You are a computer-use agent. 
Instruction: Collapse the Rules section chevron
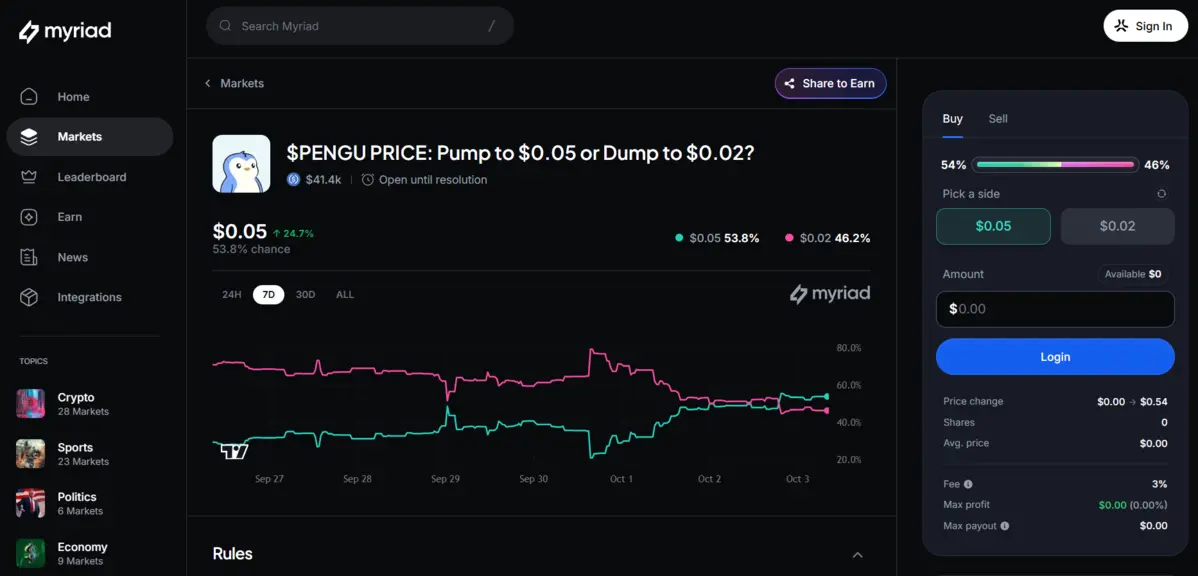click(857, 555)
